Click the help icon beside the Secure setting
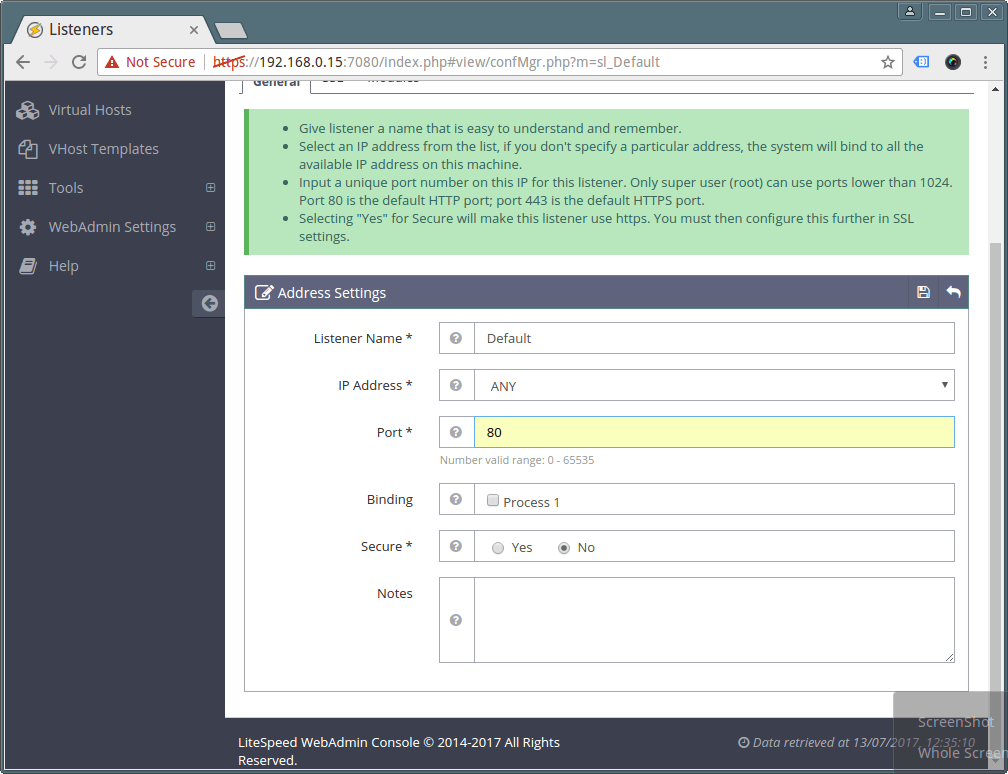The width and height of the screenshot is (1008, 774). point(456,546)
